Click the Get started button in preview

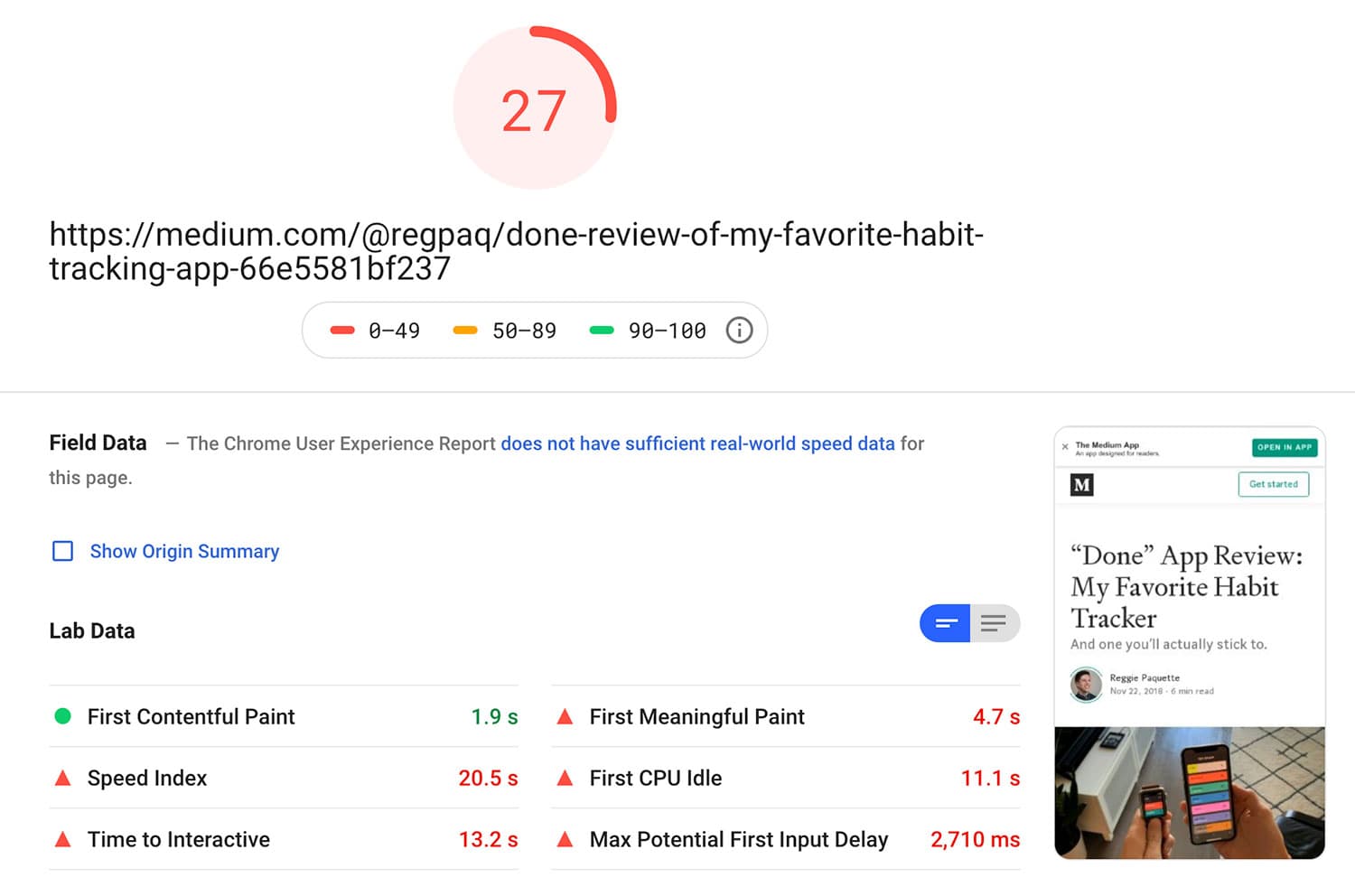pos(1274,484)
